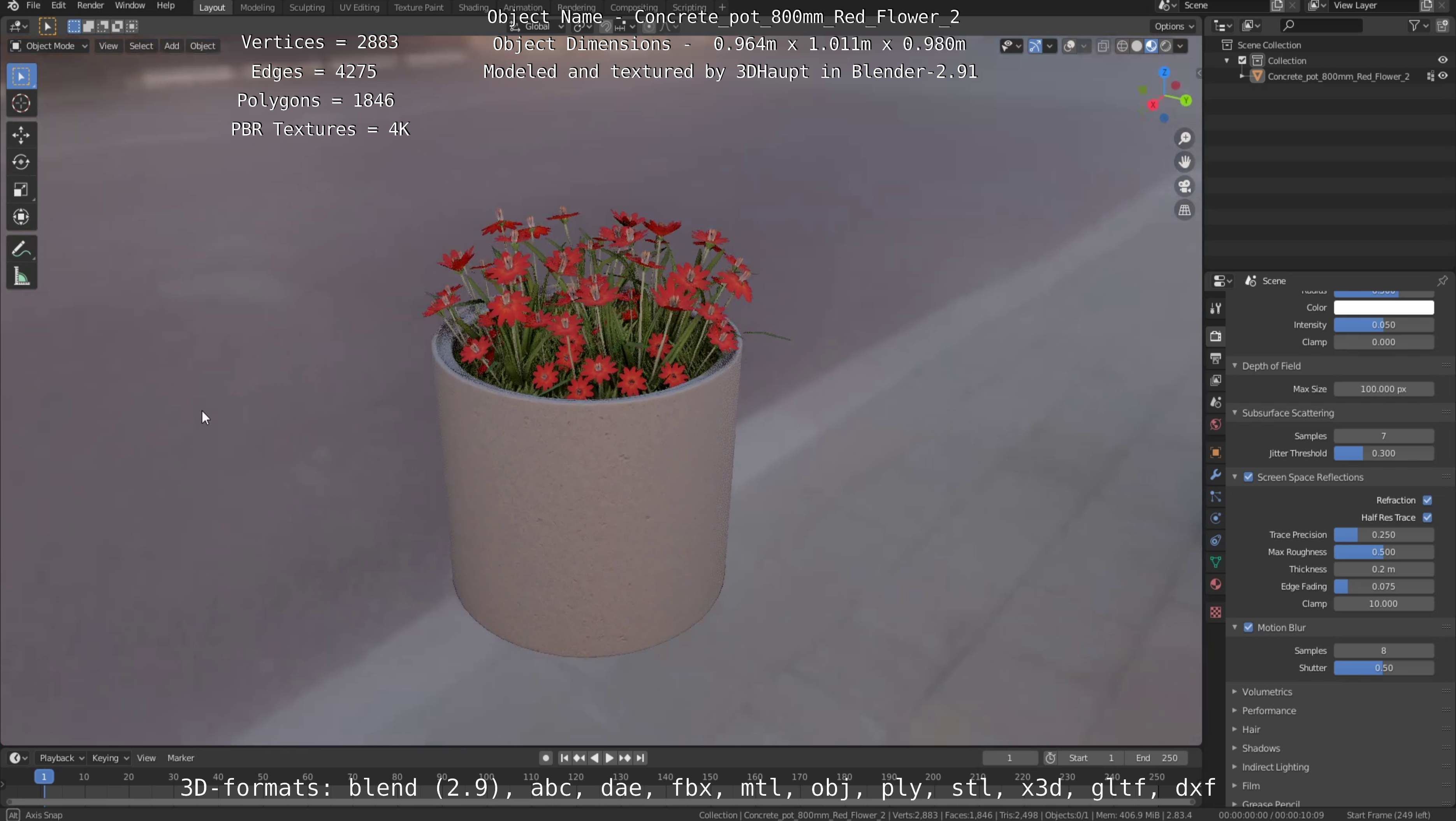The height and width of the screenshot is (821, 1456).
Task: Open the Texture properties tab
Action: coord(1215,612)
